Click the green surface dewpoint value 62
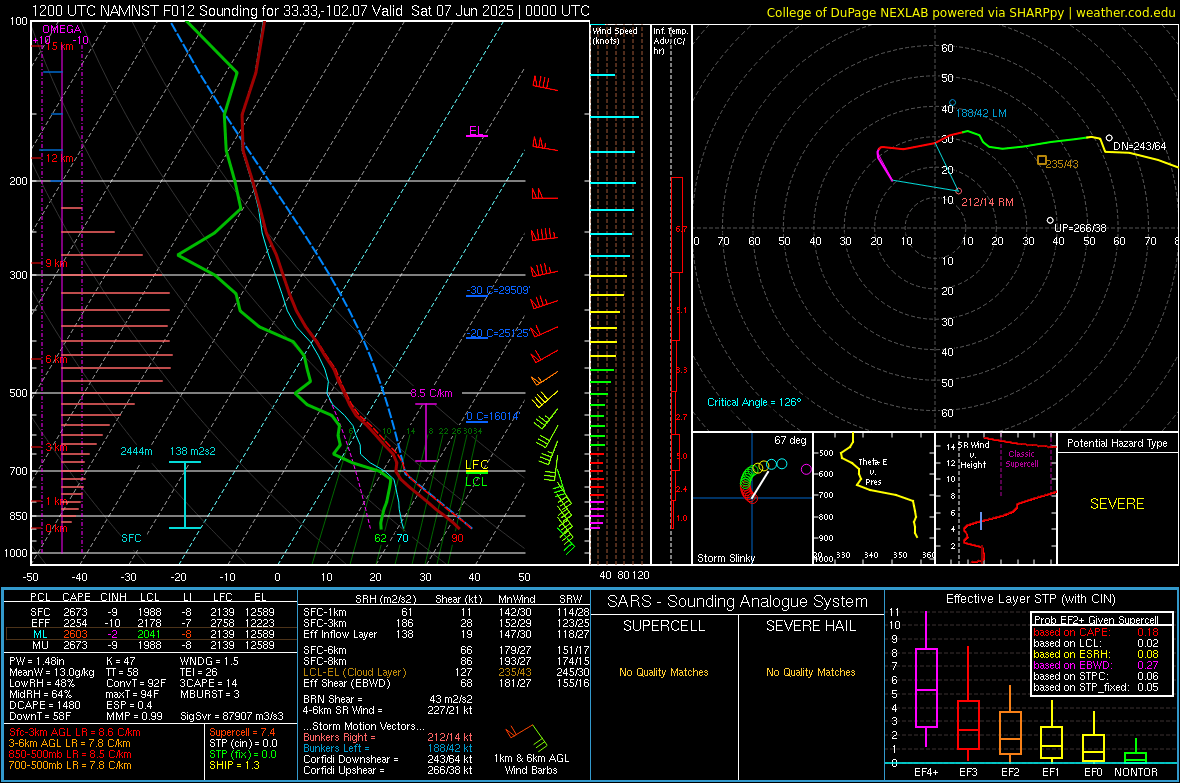Screen dimensions: 1180x783 point(381,538)
